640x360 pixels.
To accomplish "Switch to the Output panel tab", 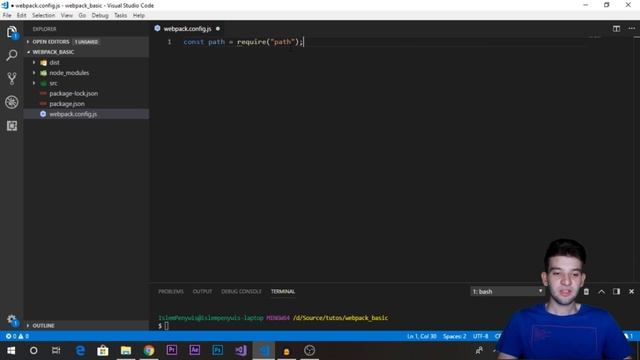I will coord(202,291).
